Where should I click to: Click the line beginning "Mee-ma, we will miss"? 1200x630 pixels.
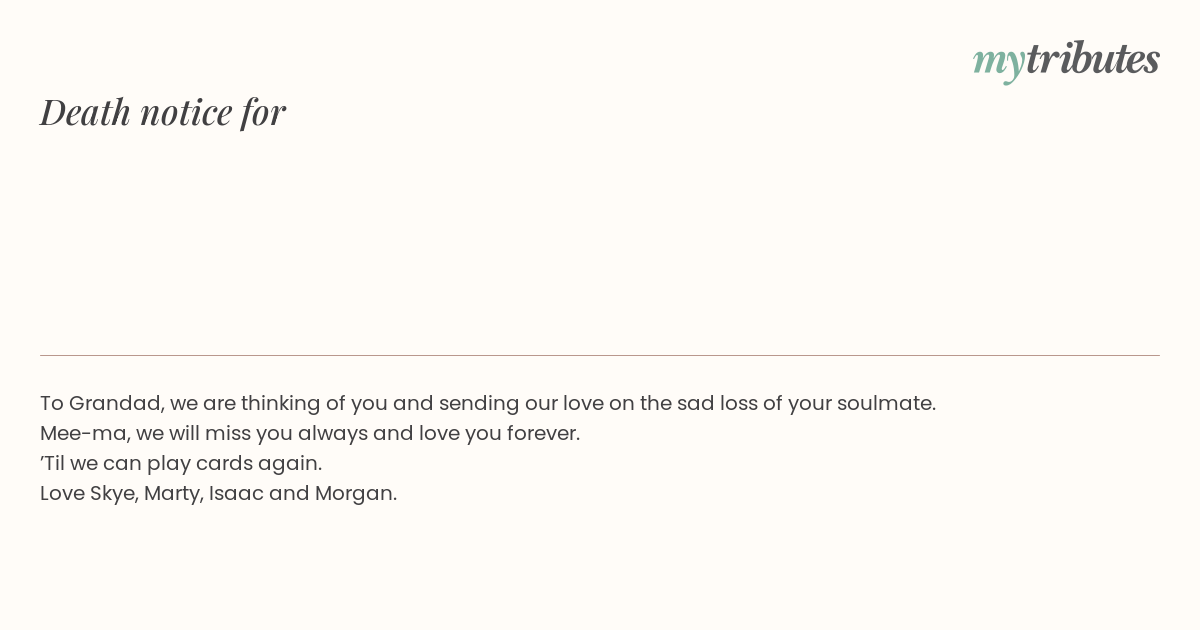[310, 433]
